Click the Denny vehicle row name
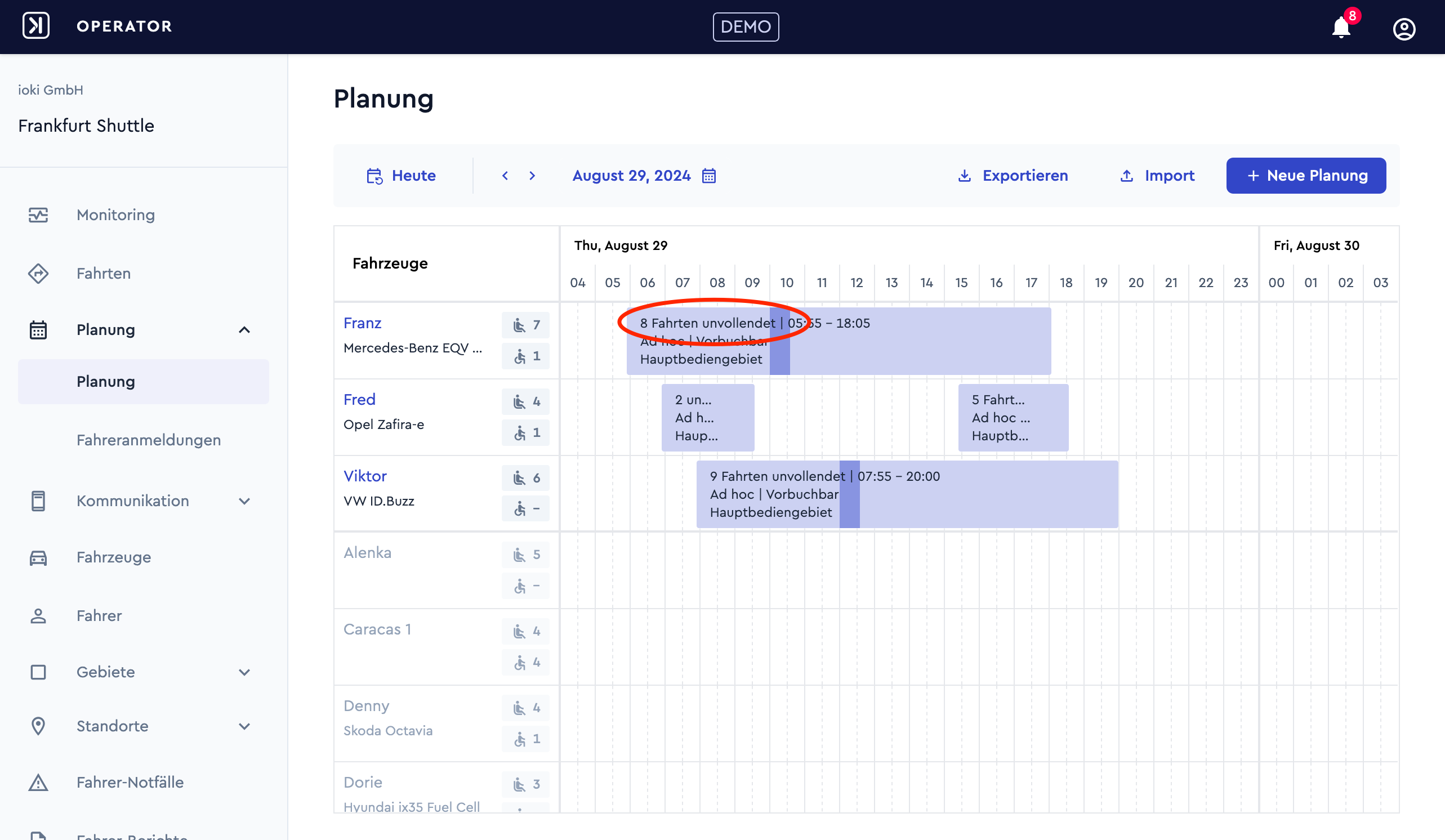The width and height of the screenshot is (1445, 840). 366,706
